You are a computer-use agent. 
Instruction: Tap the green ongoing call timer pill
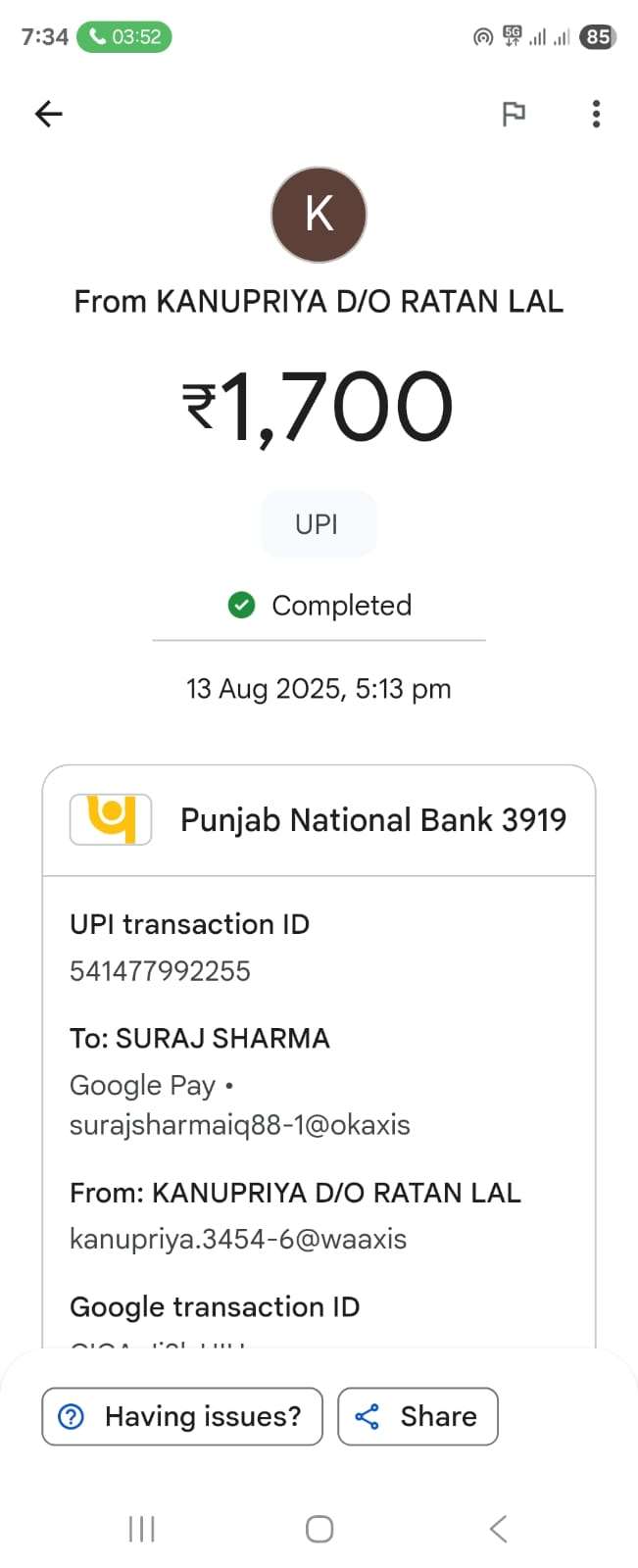click(124, 37)
